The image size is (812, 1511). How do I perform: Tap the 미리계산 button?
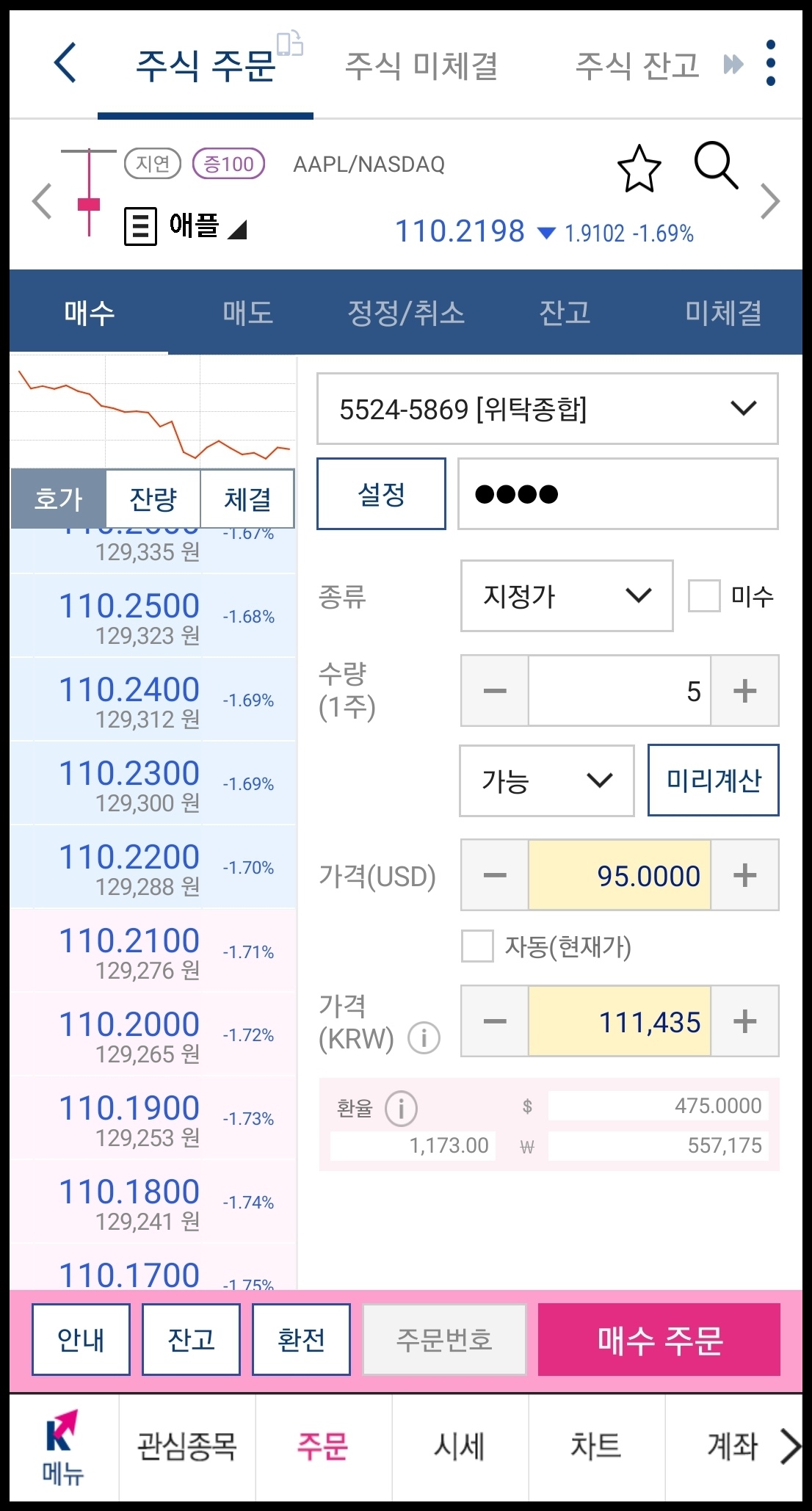point(714,780)
